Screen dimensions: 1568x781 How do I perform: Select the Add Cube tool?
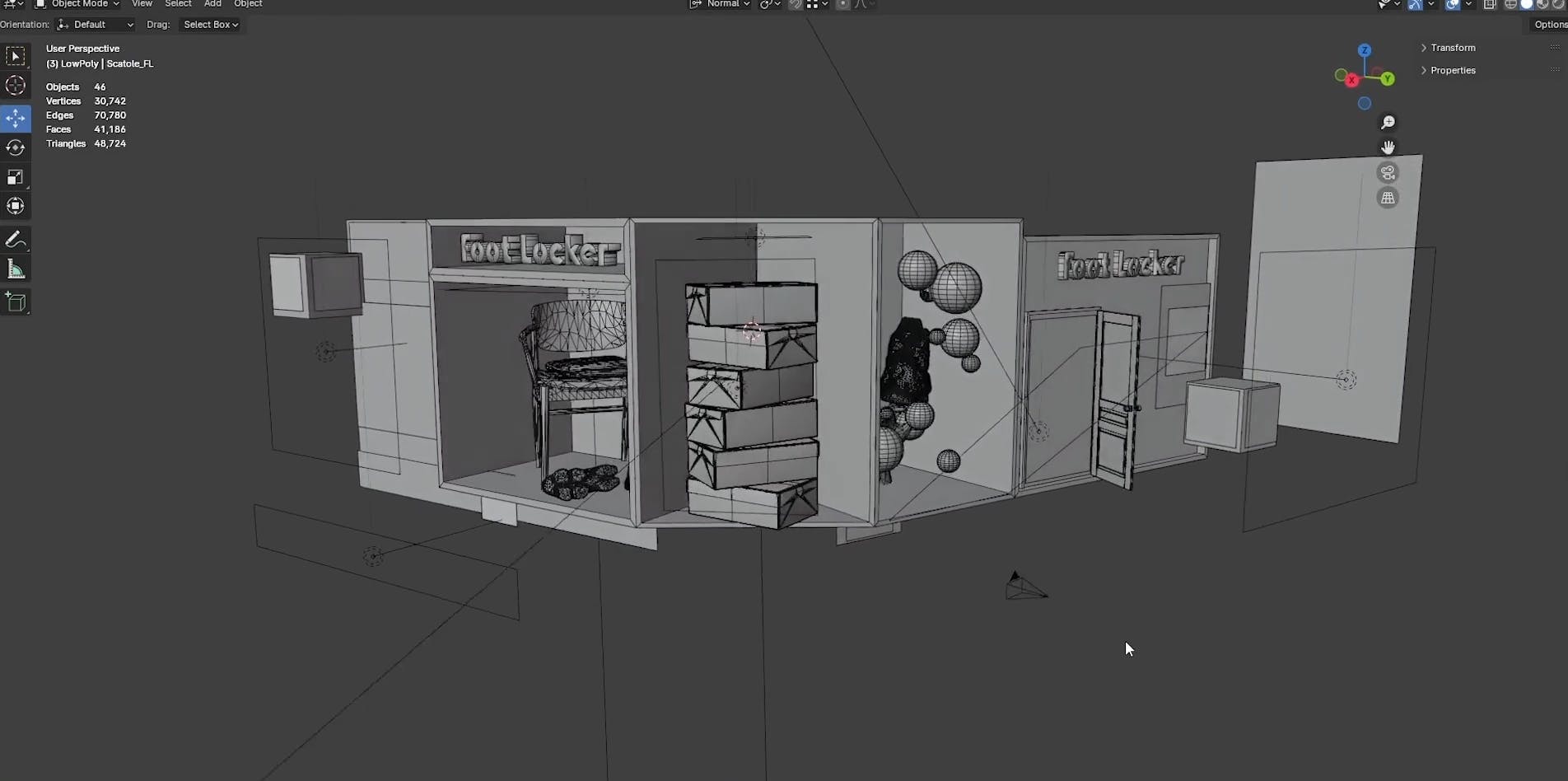[x=16, y=302]
